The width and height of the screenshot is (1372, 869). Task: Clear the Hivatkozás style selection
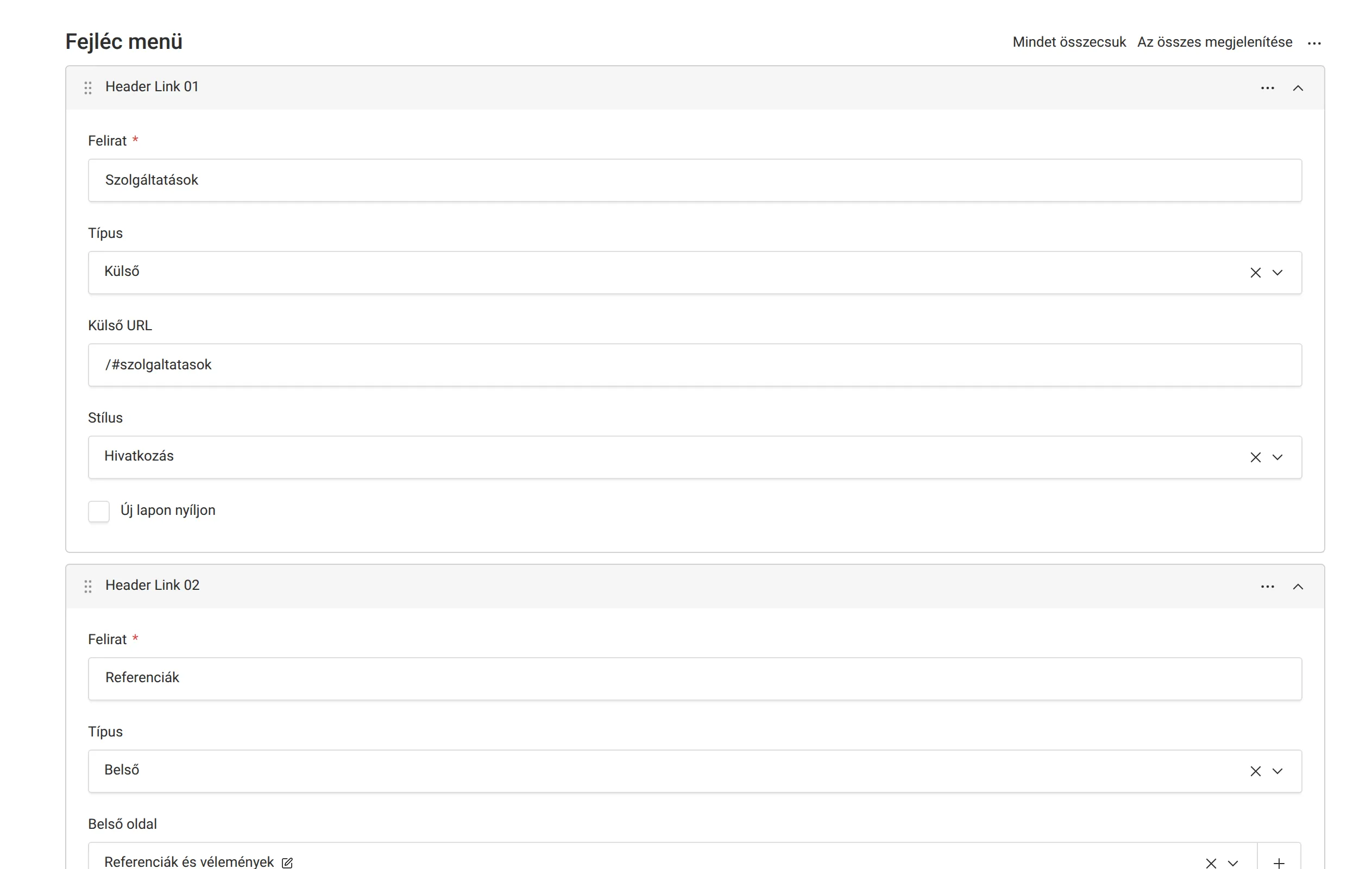click(1255, 457)
